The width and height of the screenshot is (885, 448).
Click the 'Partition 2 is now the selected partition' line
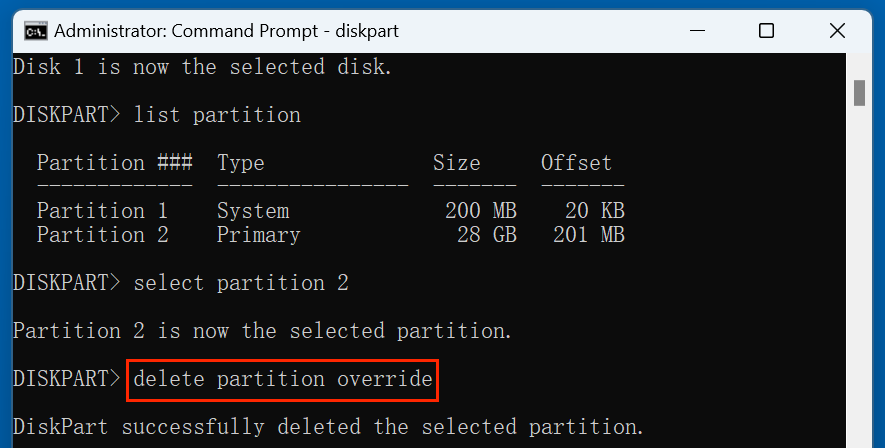pos(262,331)
